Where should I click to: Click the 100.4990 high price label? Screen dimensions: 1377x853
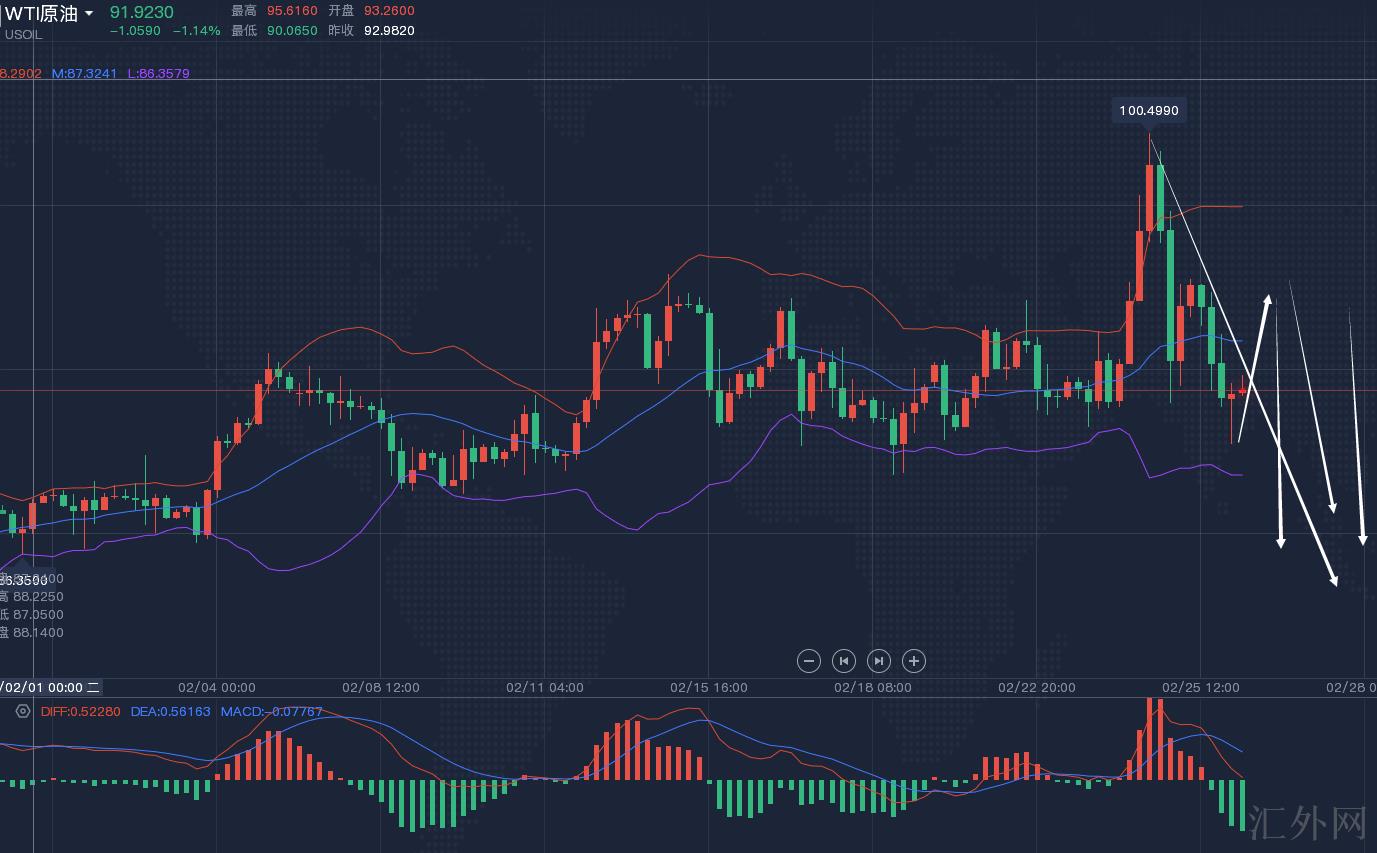click(x=1148, y=111)
